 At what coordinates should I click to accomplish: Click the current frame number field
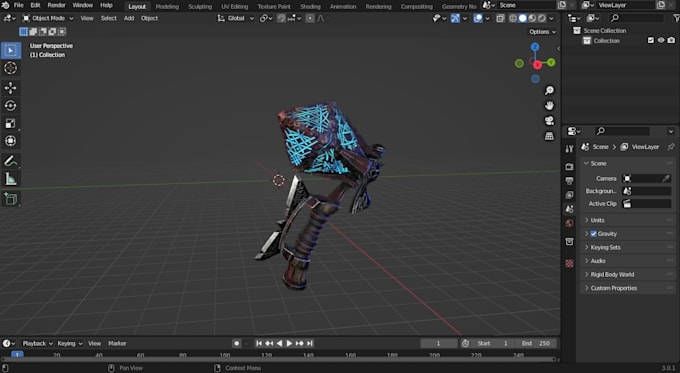tap(438, 343)
